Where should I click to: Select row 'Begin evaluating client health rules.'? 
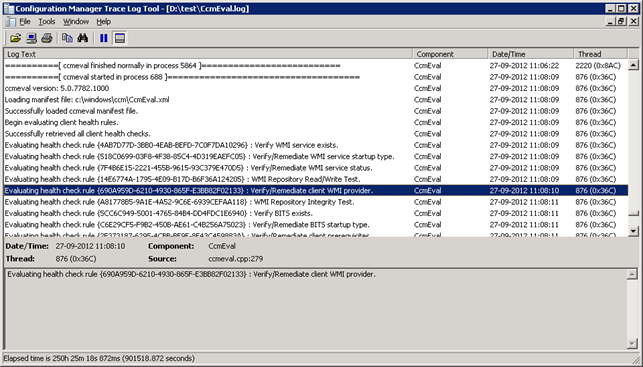pyautogui.click(x=316, y=123)
